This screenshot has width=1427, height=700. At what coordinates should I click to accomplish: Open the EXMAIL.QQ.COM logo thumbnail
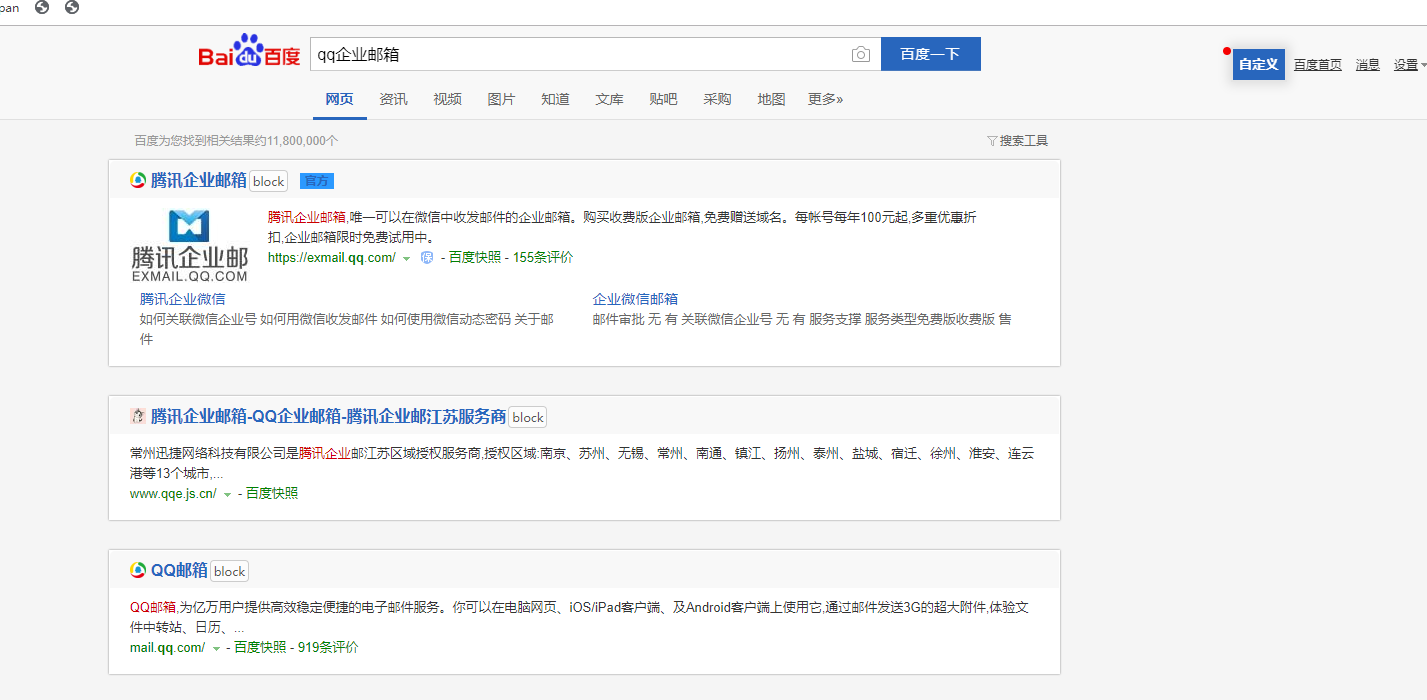(189, 245)
